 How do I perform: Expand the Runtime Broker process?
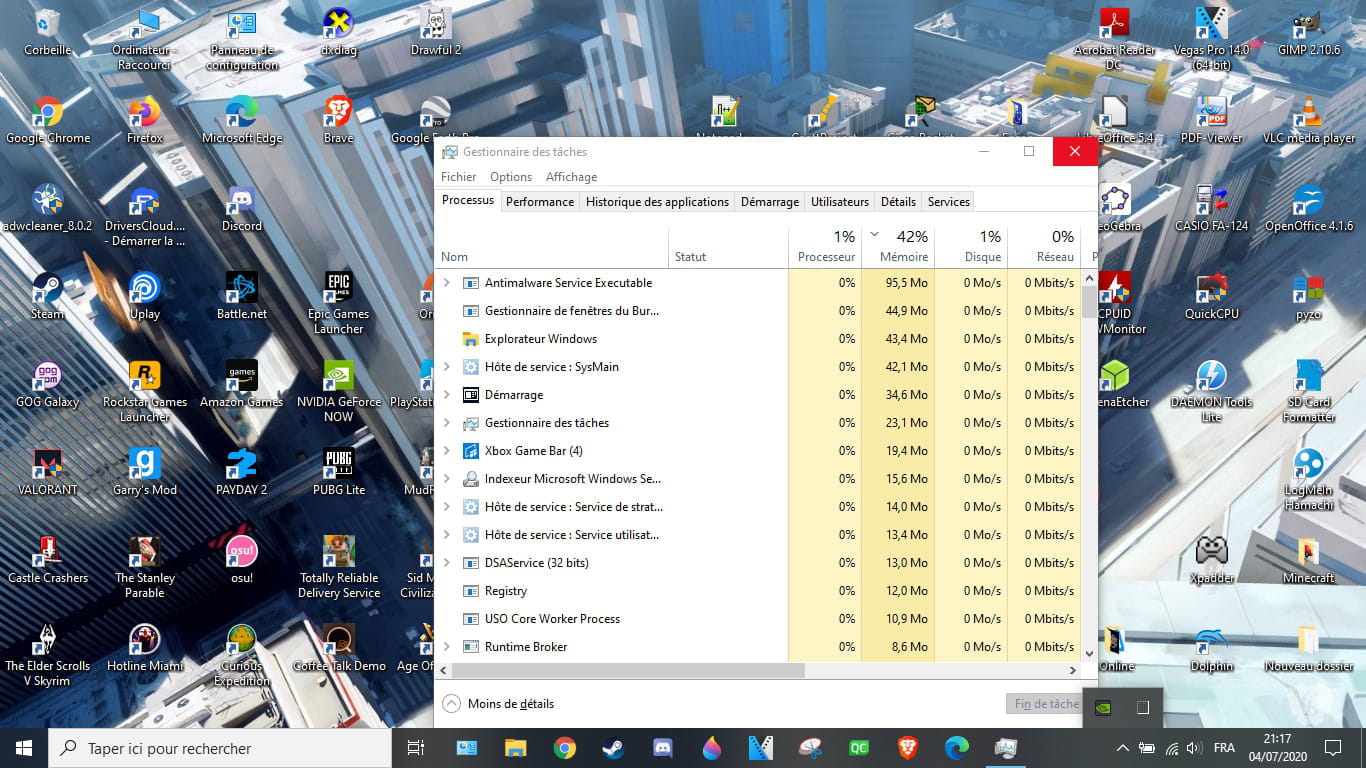coord(447,647)
